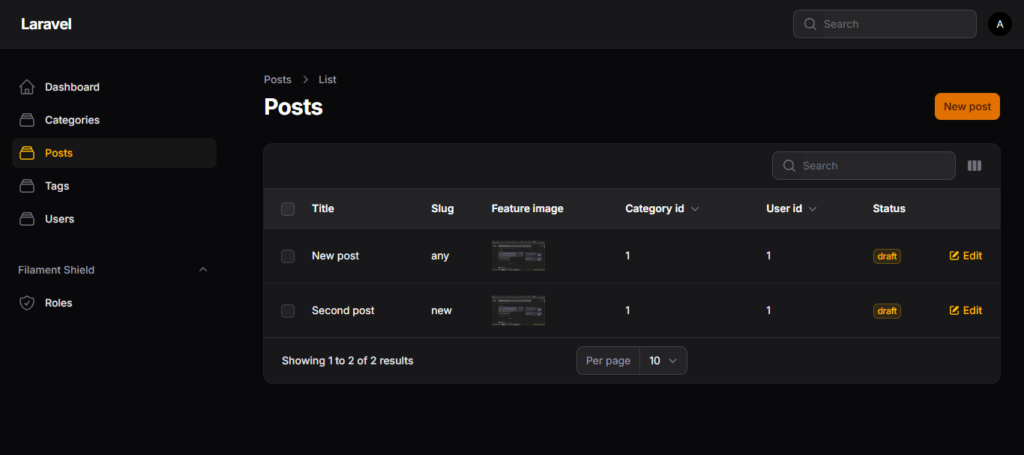Focus the global search field
The image size is (1024, 455).
(x=885, y=24)
